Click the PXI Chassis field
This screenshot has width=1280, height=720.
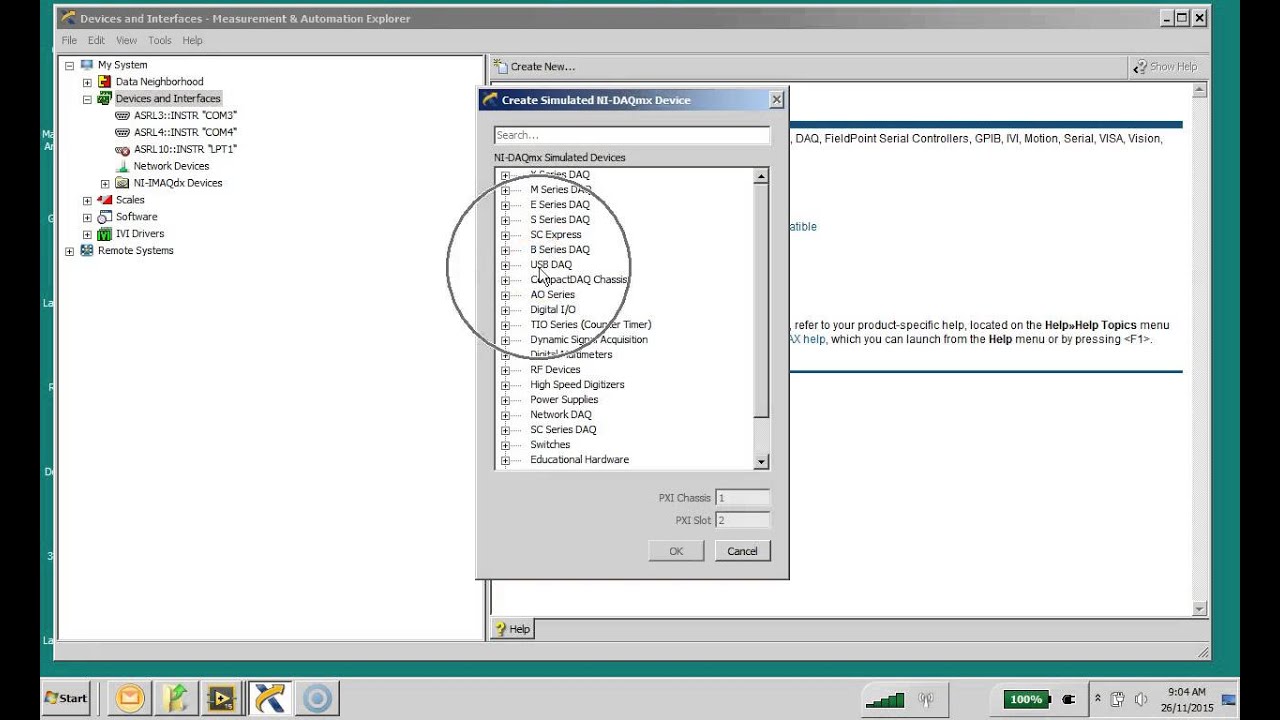click(742, 498)
